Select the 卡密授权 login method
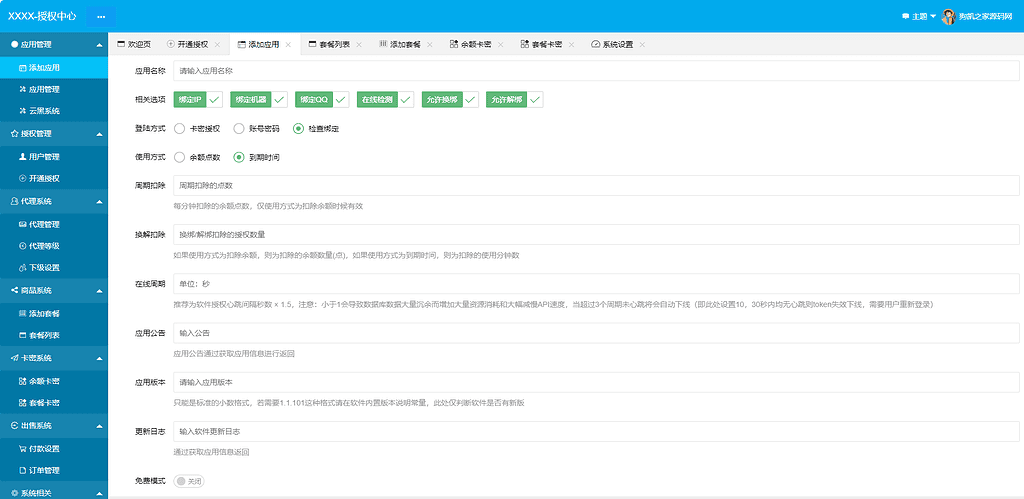1024x499 pixels. pyautogui.click(x=180, y=128)
